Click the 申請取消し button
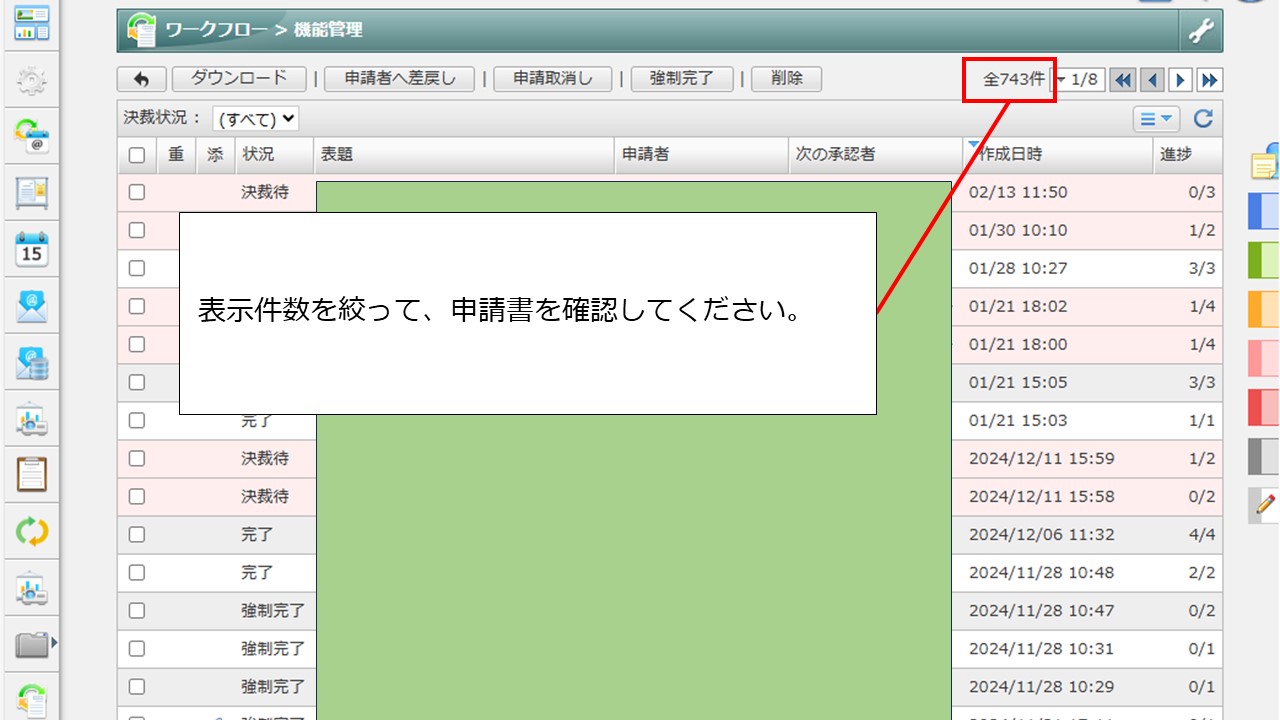Viewport: 1280px width, 720px height. (552, 79)
